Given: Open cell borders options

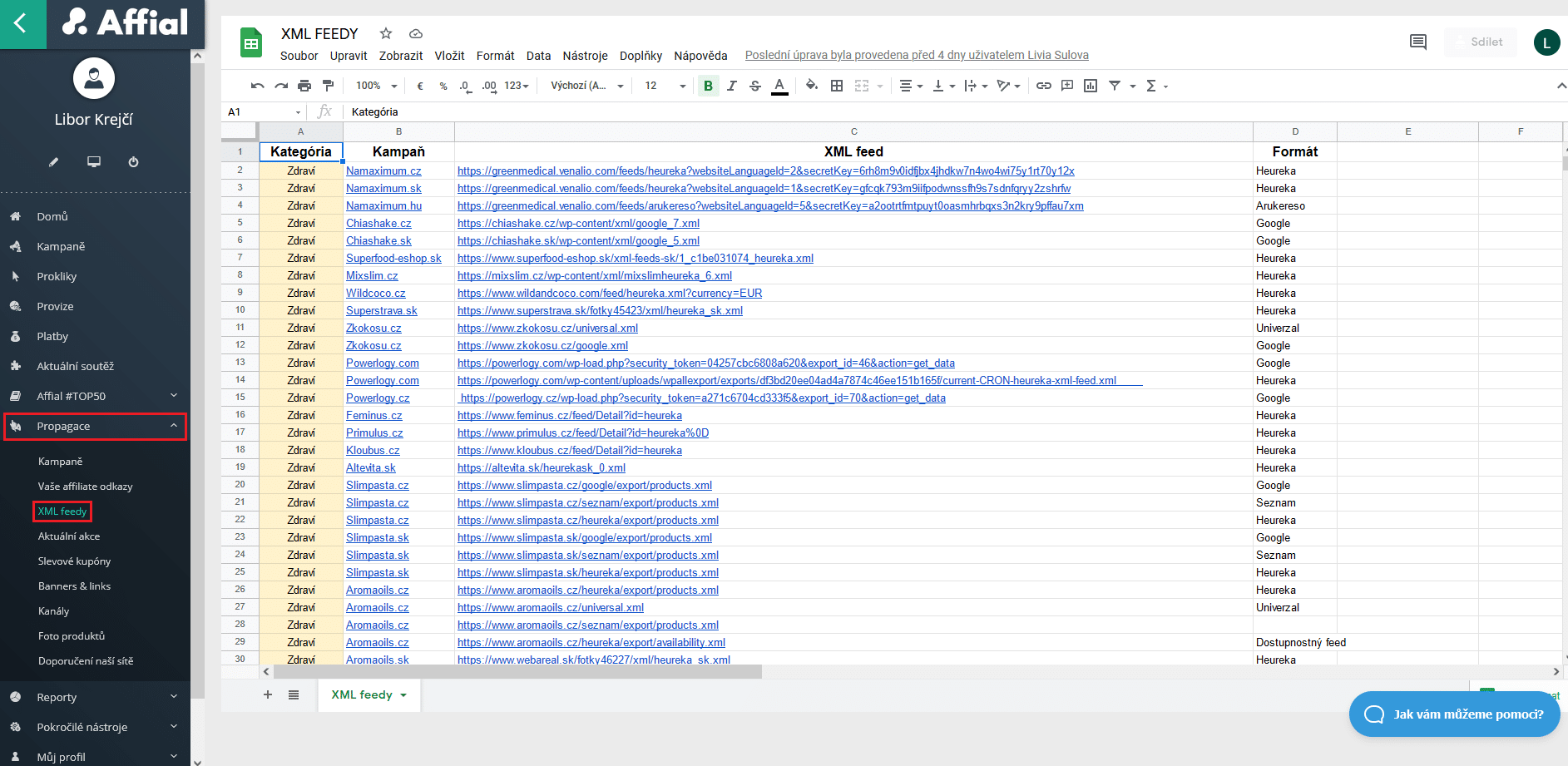Looking at the screenshot, I should (x=837, y=86).
